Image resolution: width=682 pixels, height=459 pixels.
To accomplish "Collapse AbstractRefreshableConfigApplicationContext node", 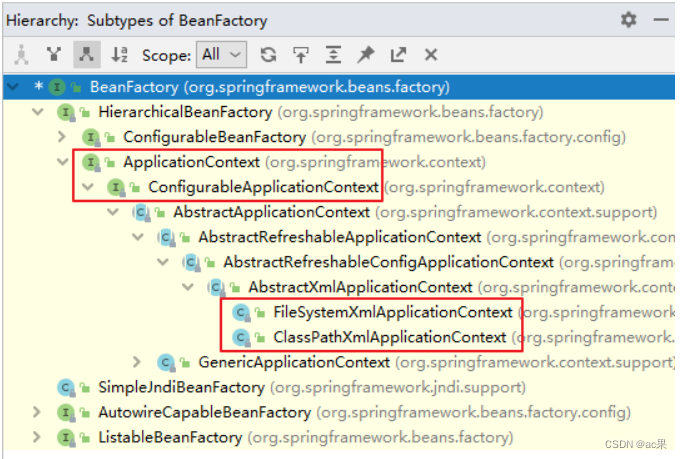I will (x=163, y=262).
